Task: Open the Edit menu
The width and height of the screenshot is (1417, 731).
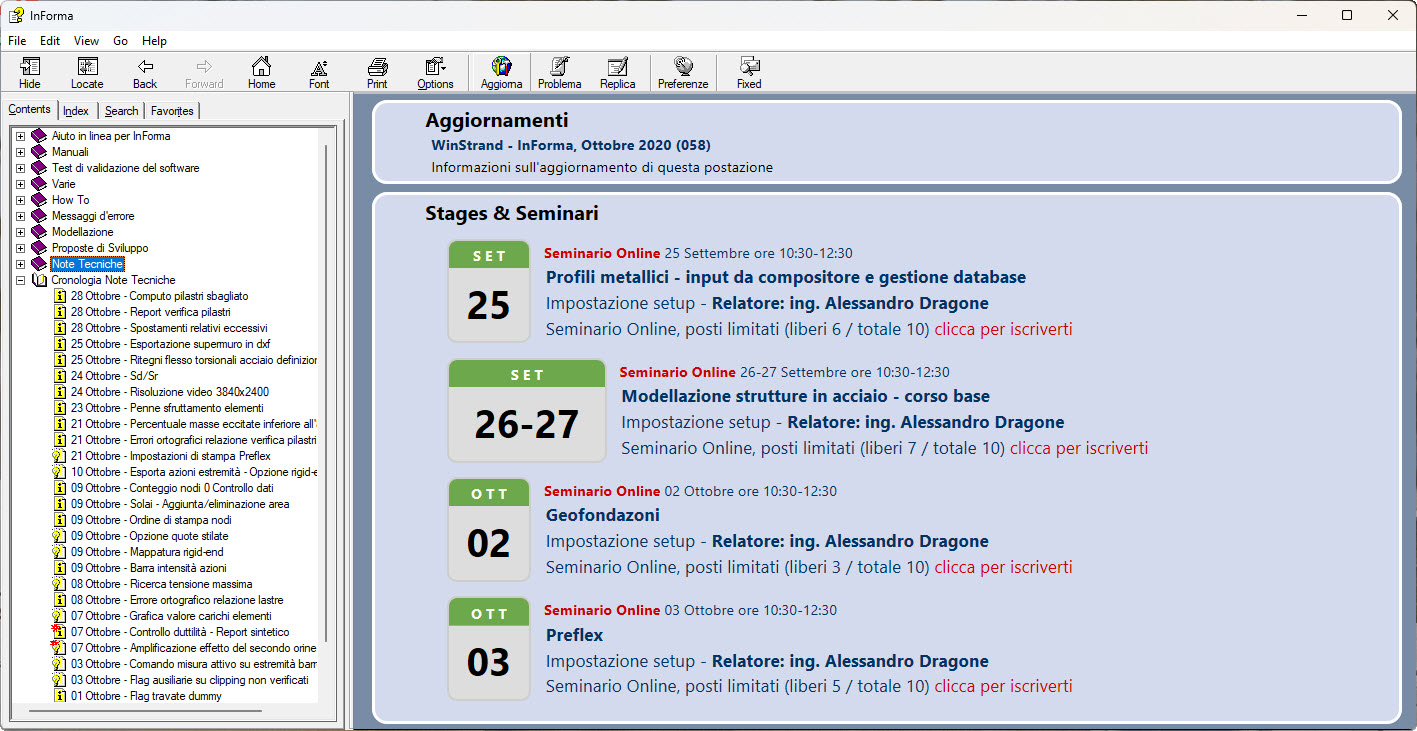Action: click(50, 41)
